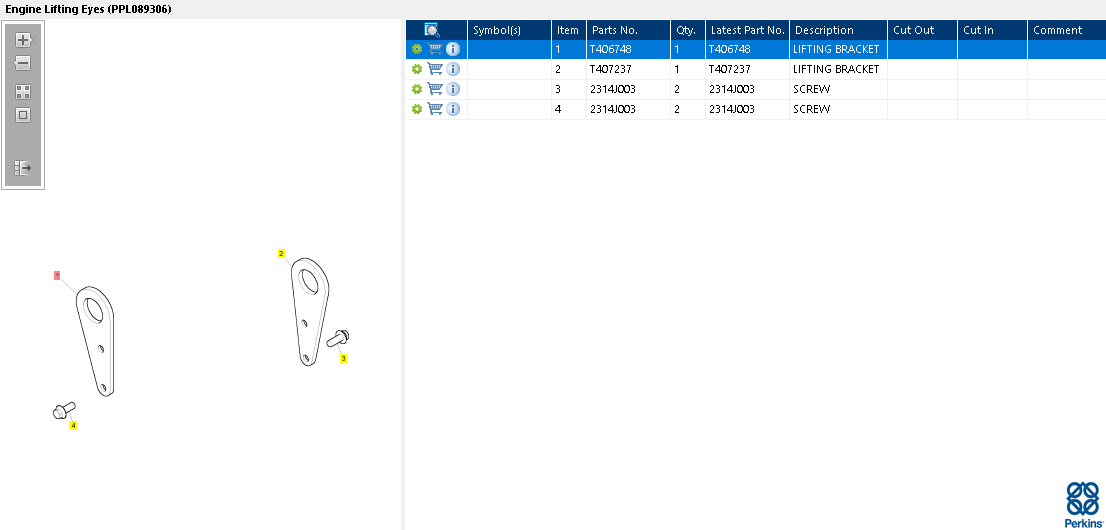Viewport: 1106px width, 530px height.
Task: Select item 3 parts number 2314J003
Action: (628, 89)
